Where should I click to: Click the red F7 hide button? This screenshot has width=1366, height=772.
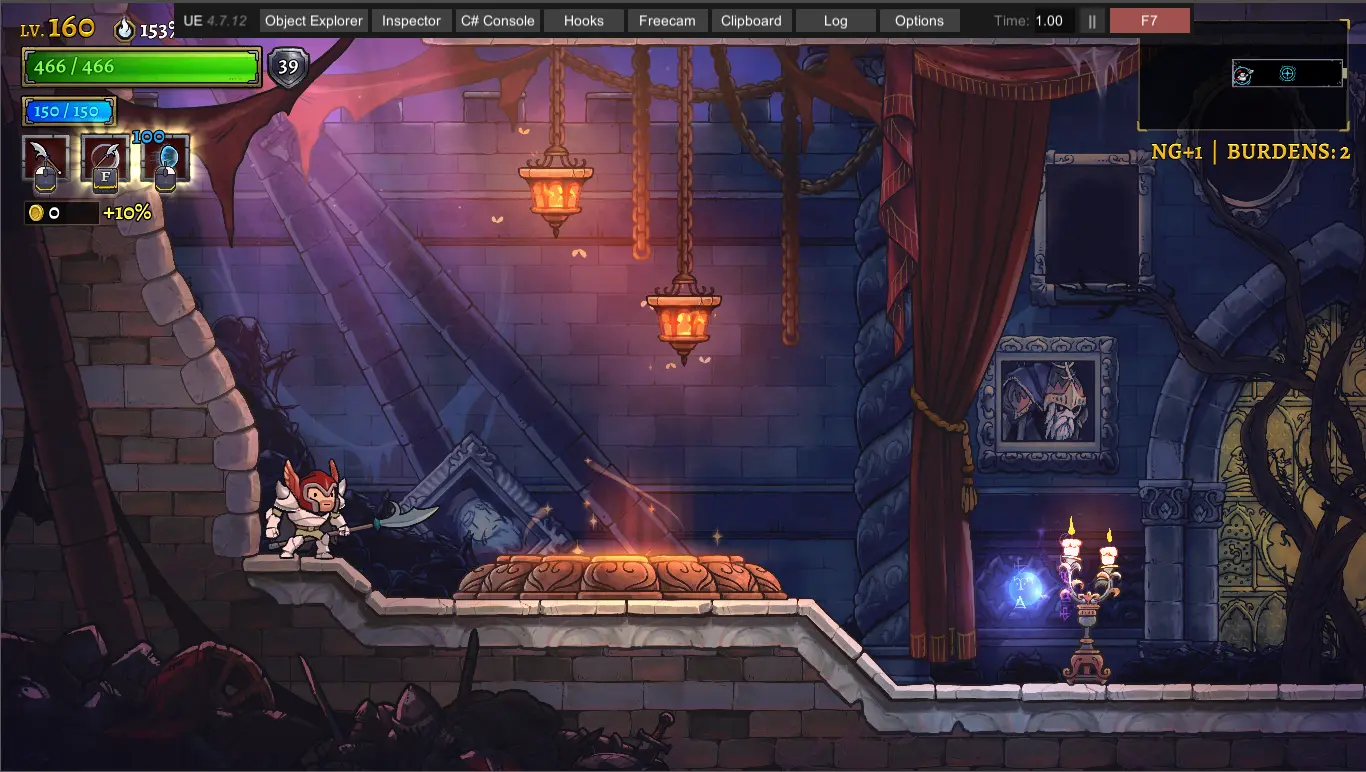click(x=1149, y=20)
